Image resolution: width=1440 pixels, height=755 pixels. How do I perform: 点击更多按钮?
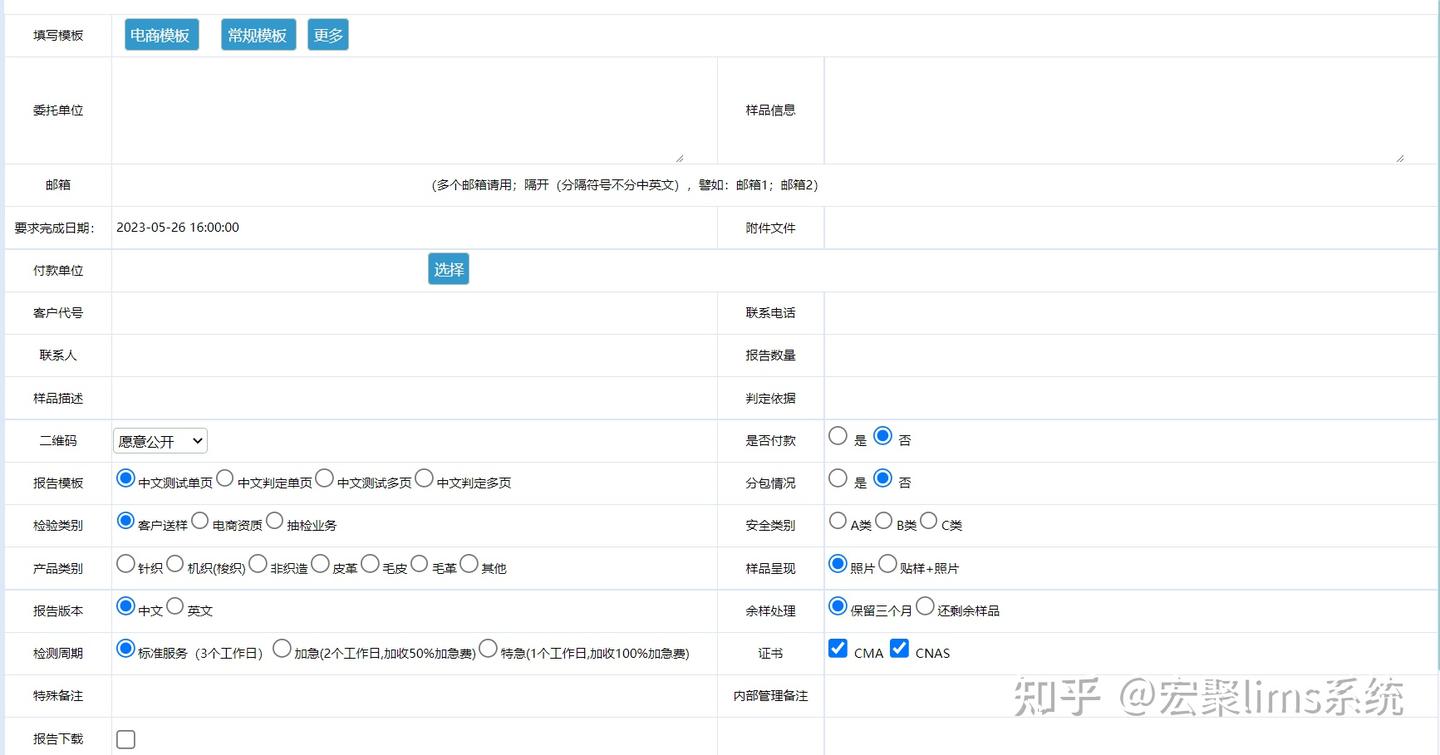[x=328, y=33]
